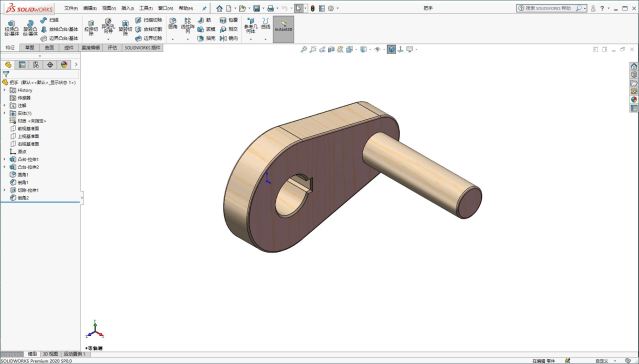Viewport: 639px width, 364px height.
Task: Open the 参考几何体 reference geometry tool
Action: [250, 25]
